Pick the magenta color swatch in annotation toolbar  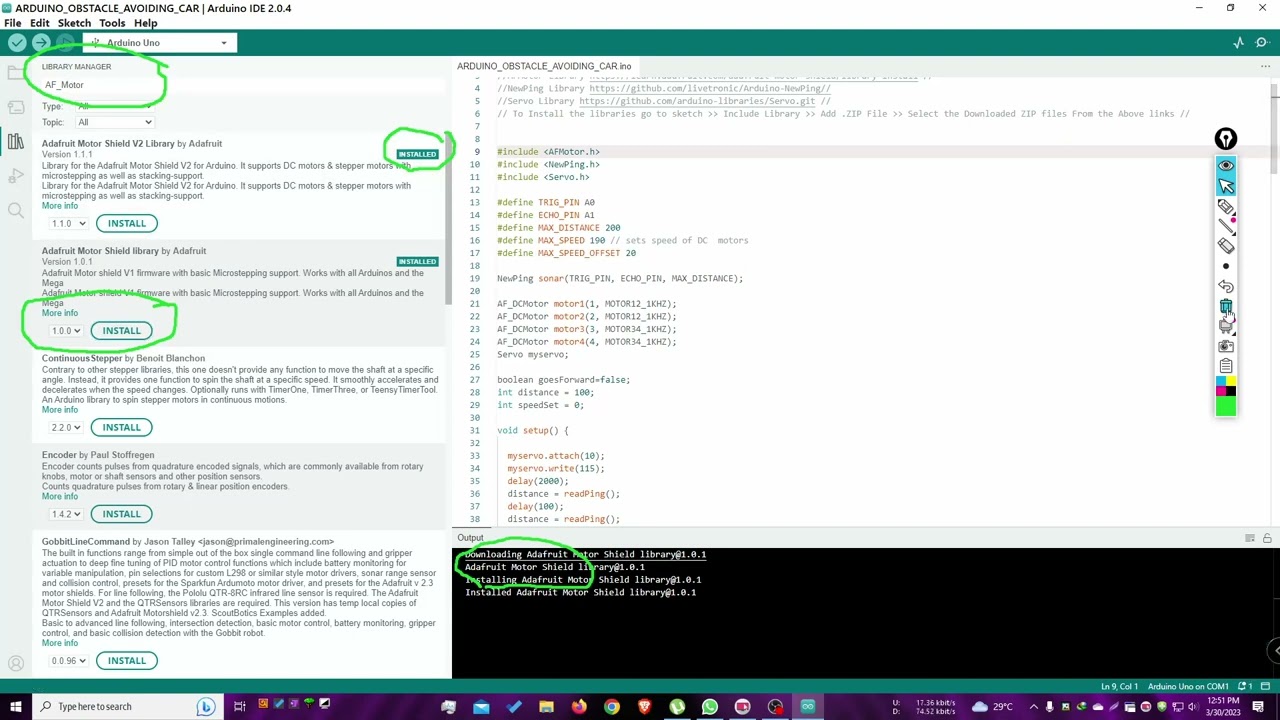pyautogui.click(x=1221, y=391)
